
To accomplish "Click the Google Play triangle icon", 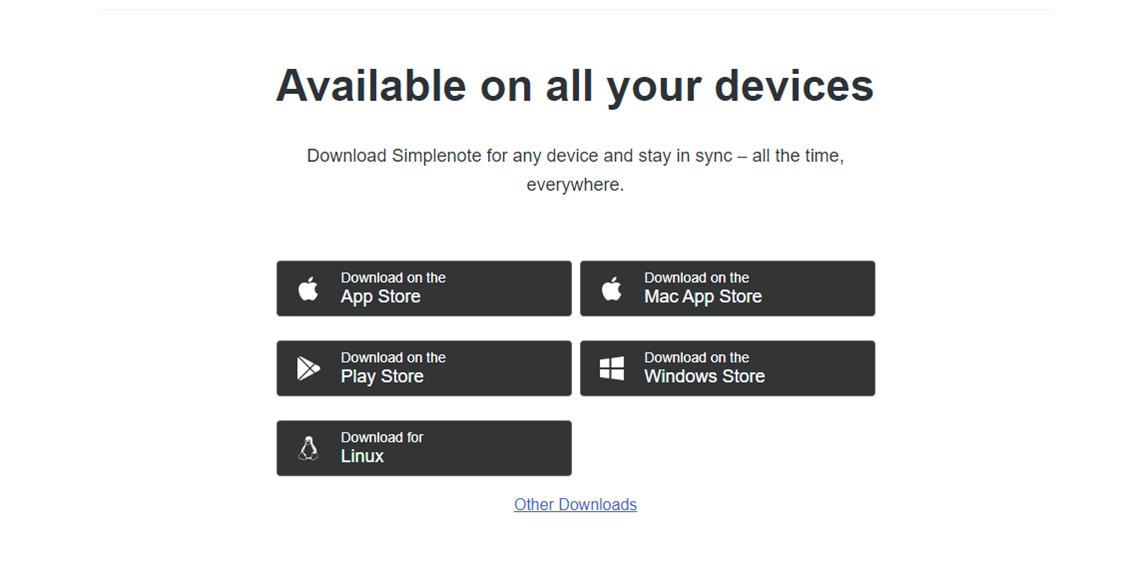I will 308,368.
